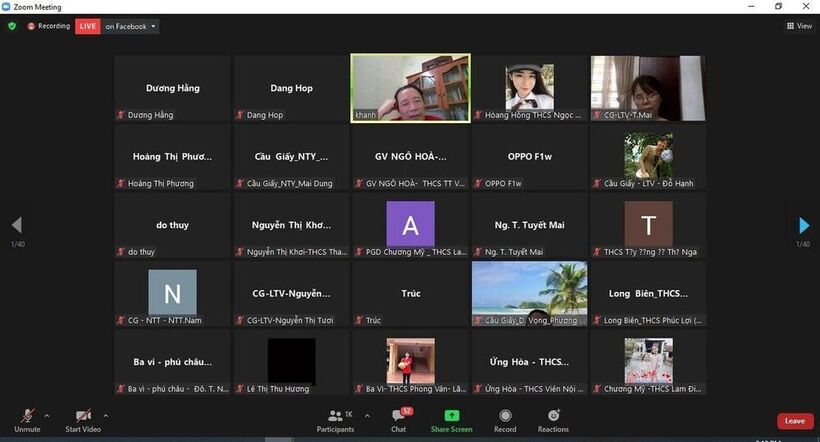Viewport: 820px width, 442px height.
Task: Unmute the microphone
Action: pos(27,419)
